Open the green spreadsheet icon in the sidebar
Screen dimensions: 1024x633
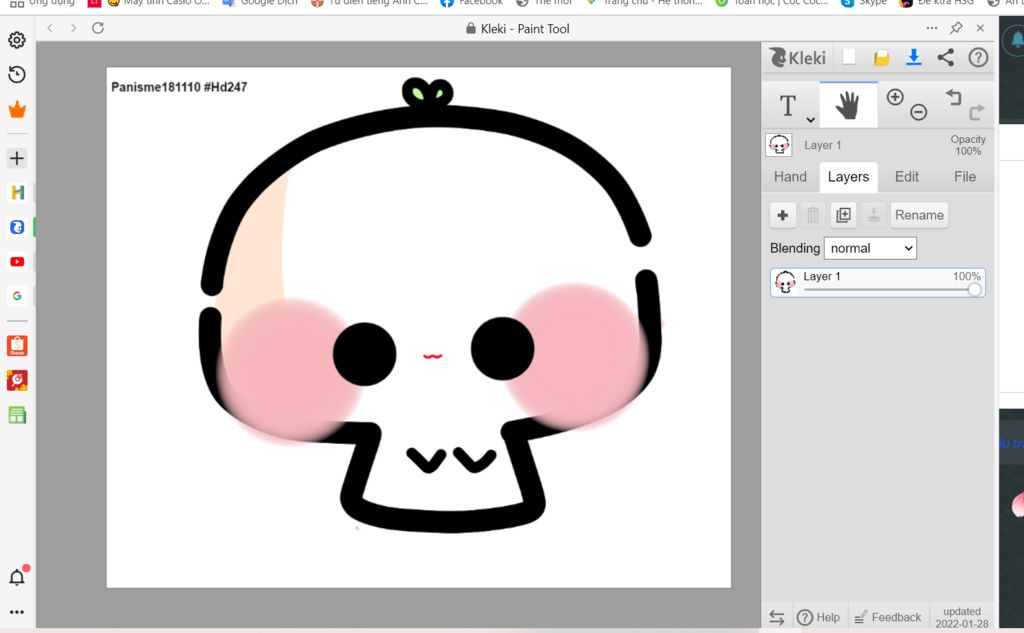click(x=17, y=415)
